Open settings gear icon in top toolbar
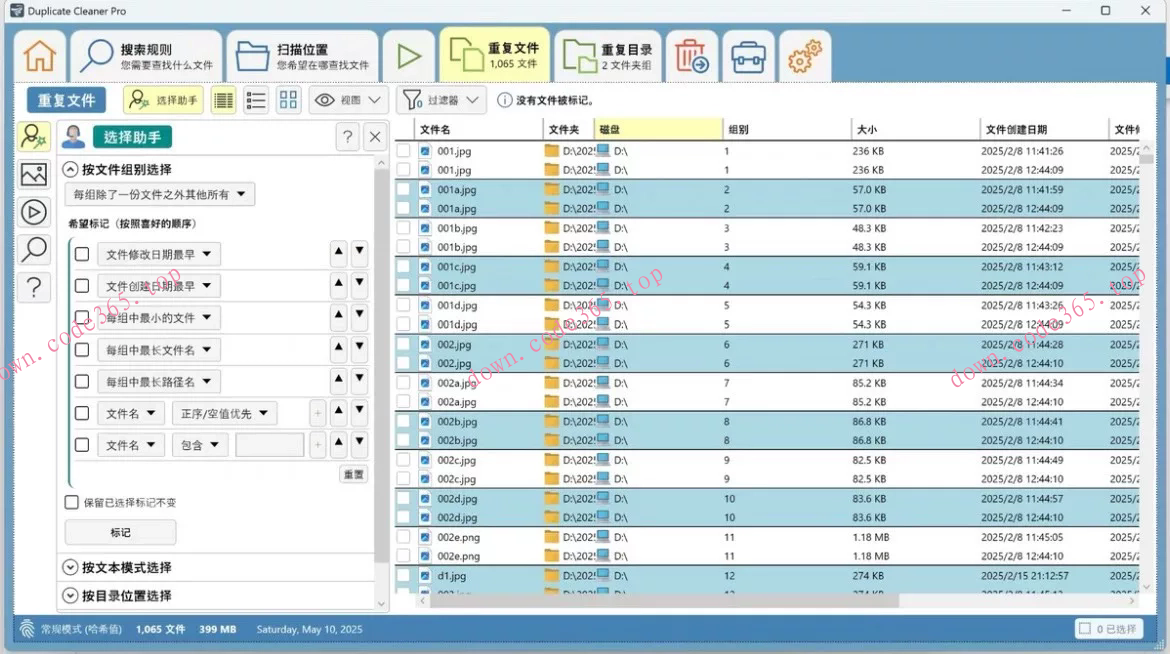This screenshot has height=654, width=1170. point(804,57)
